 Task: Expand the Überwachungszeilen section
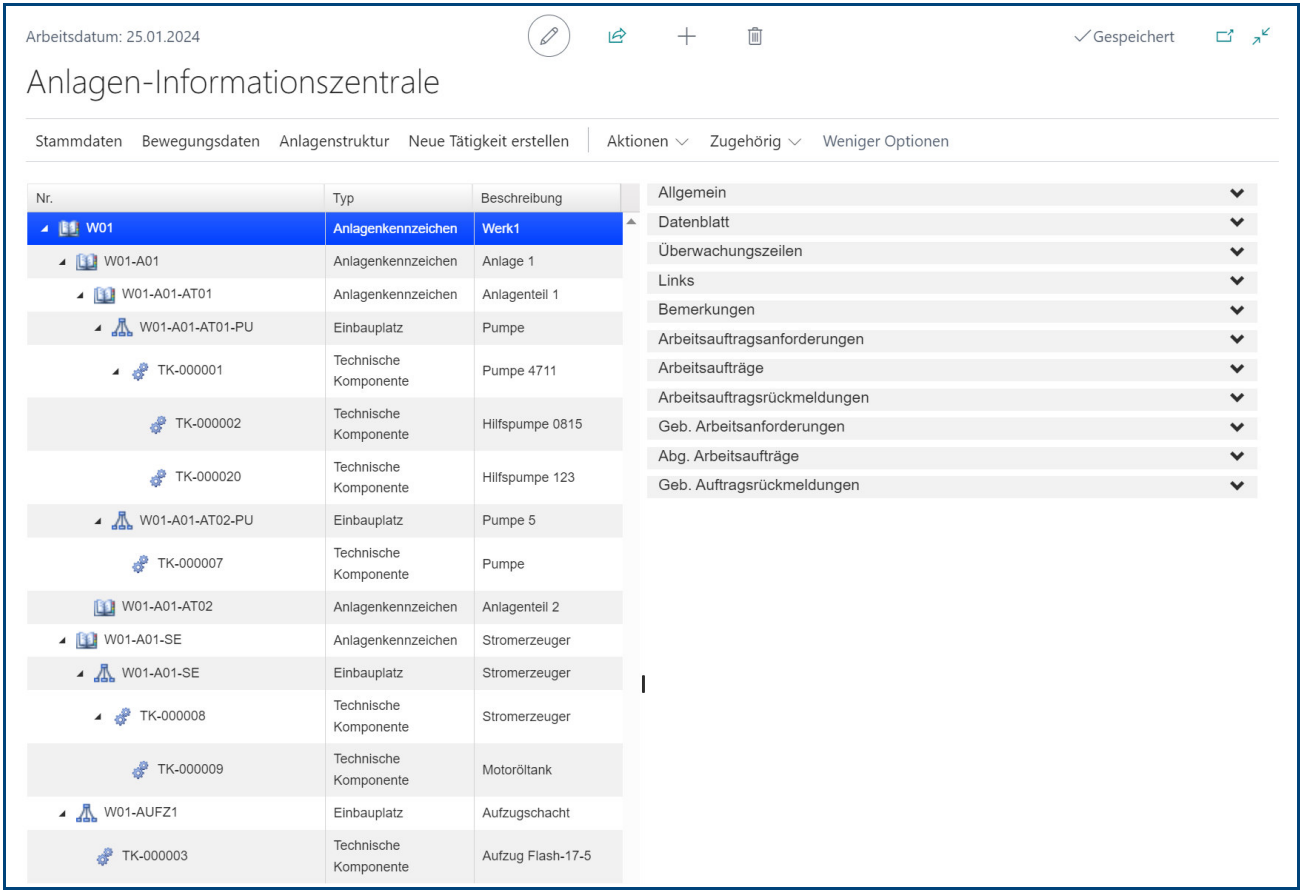[952, 252]
